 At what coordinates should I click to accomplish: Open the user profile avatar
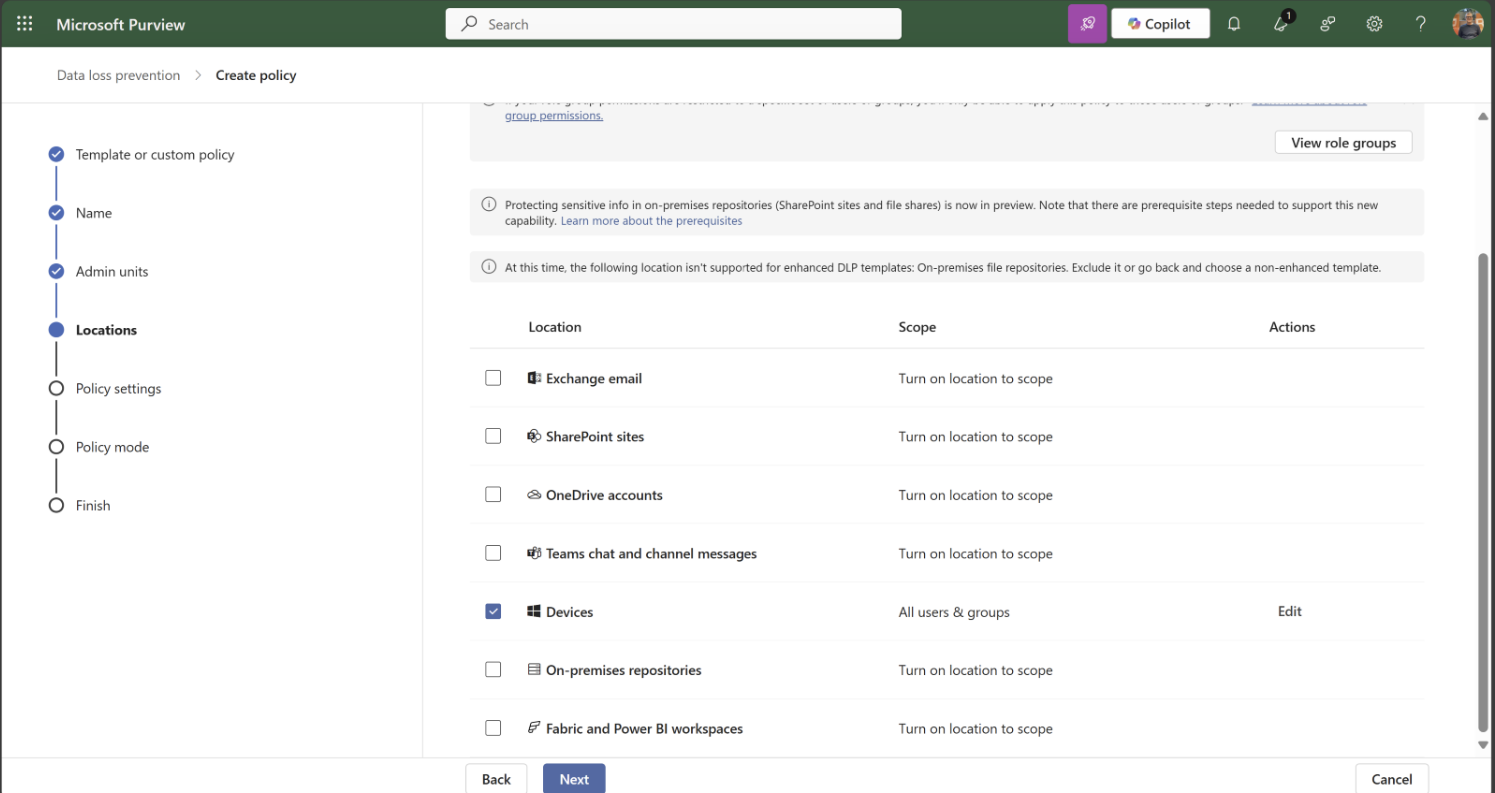pos(1467,24)
